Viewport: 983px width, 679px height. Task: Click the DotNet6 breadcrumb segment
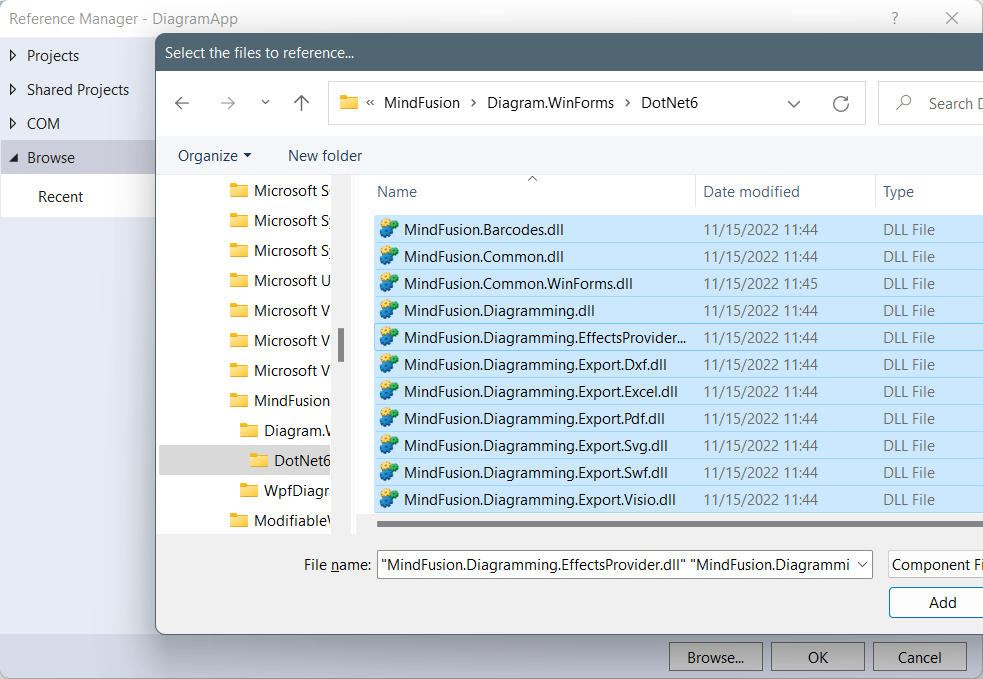tap(669, 103)
